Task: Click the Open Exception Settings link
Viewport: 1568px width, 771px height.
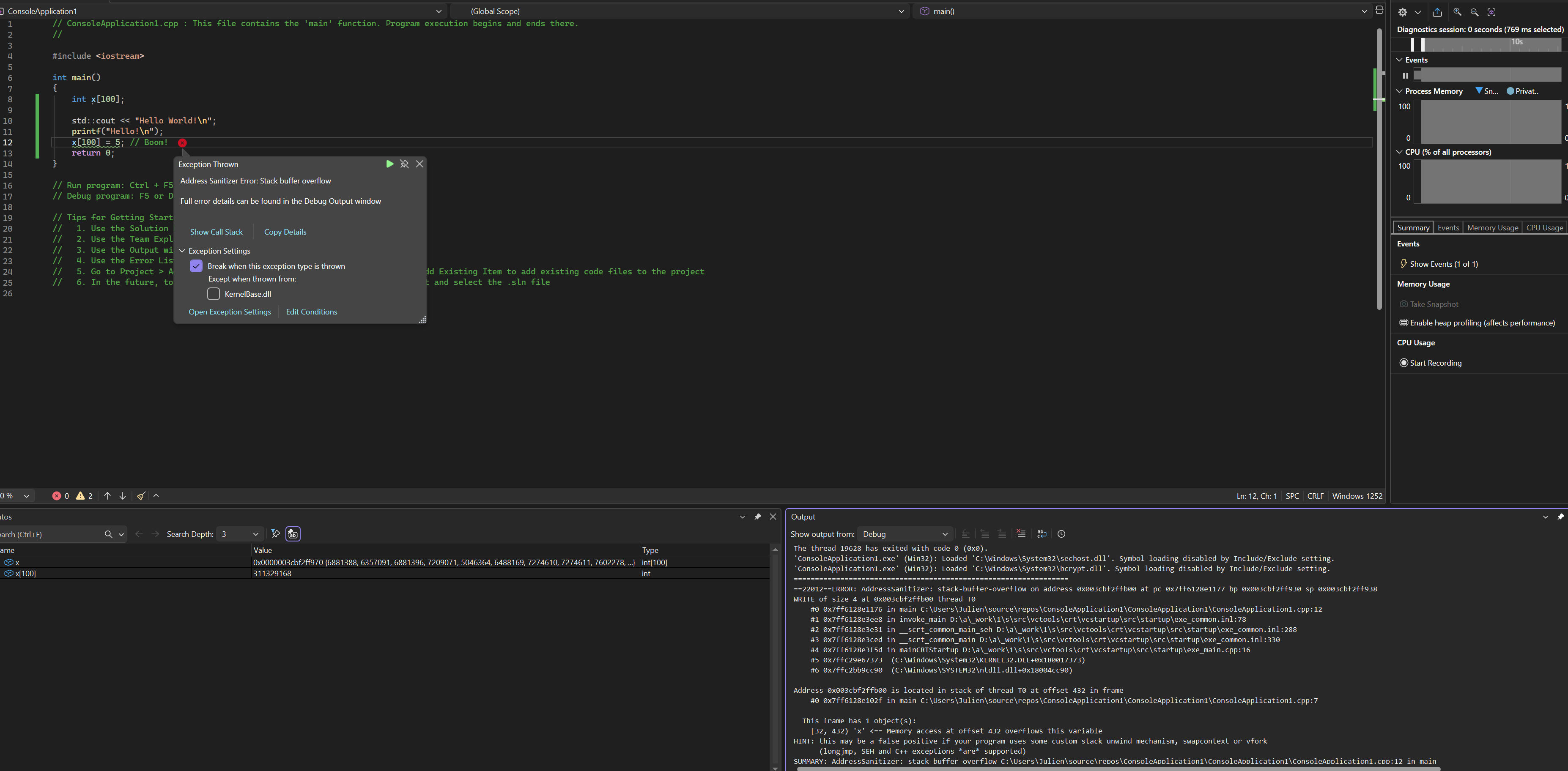Action: 230,312
